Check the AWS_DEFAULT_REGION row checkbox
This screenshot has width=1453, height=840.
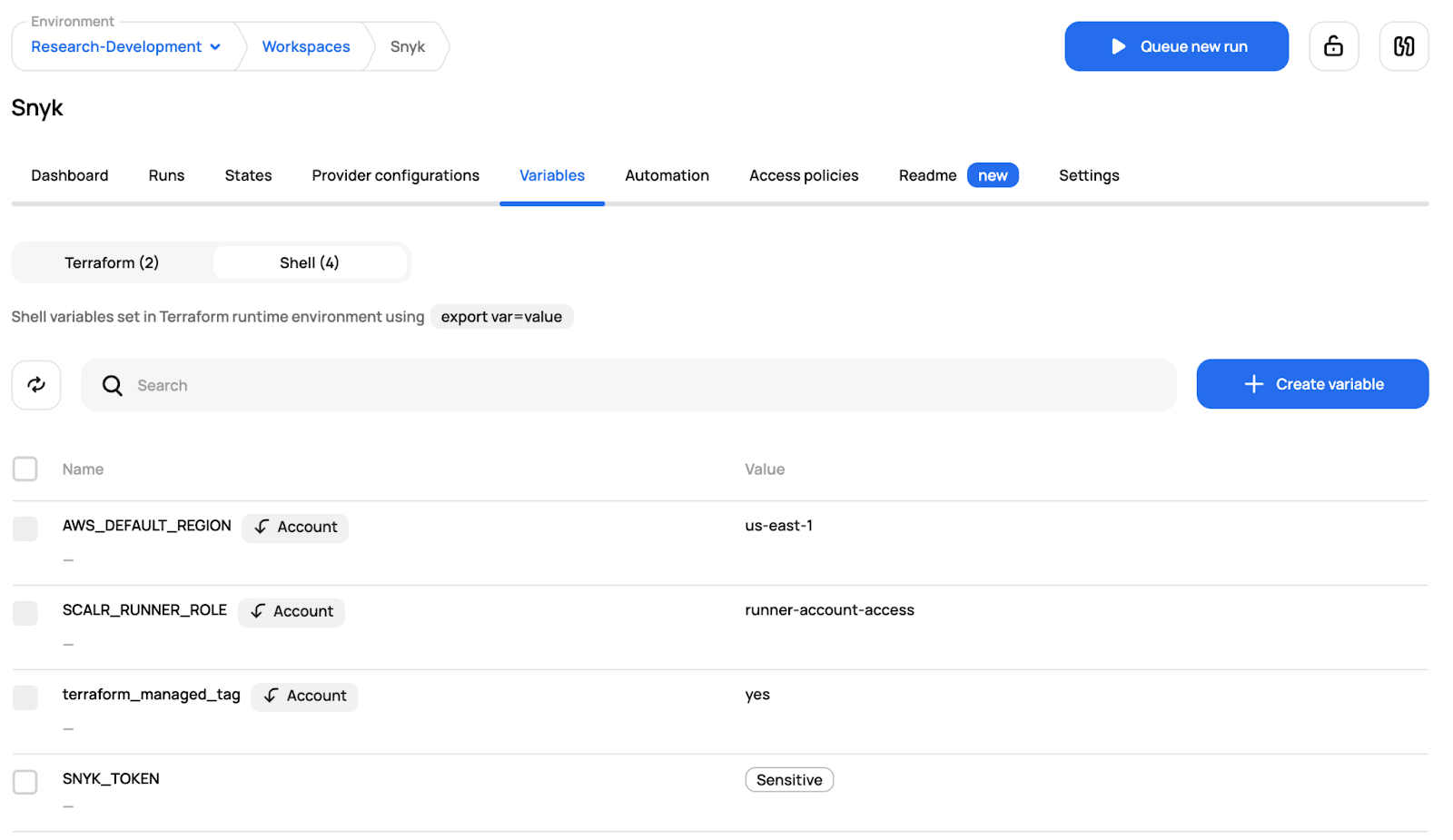tap(25, 529)
